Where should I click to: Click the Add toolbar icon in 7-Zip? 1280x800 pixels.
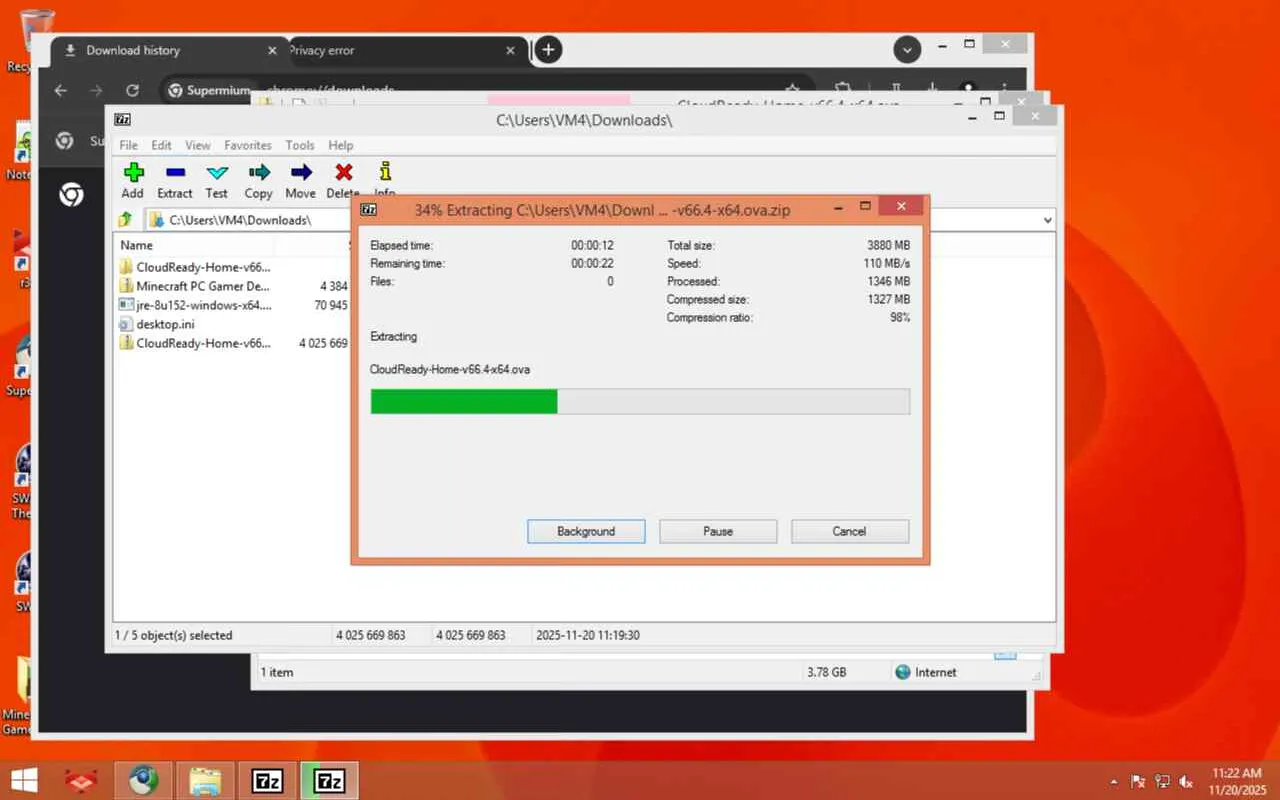click(x=133, y=172)
